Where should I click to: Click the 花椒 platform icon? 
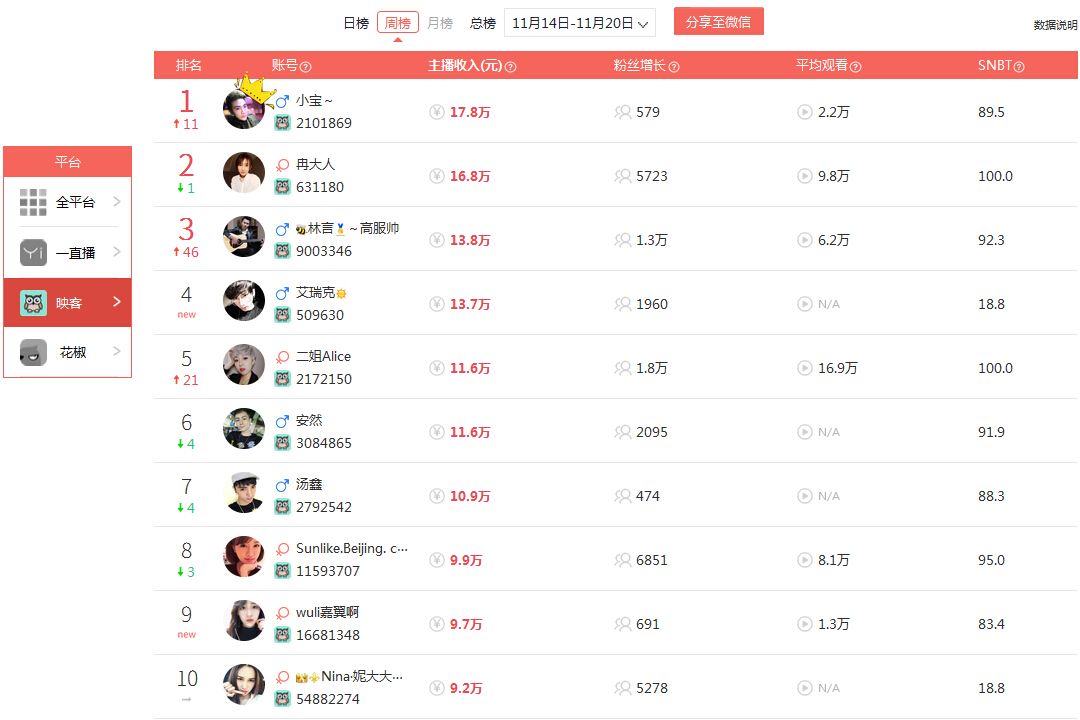click(33, 352)
